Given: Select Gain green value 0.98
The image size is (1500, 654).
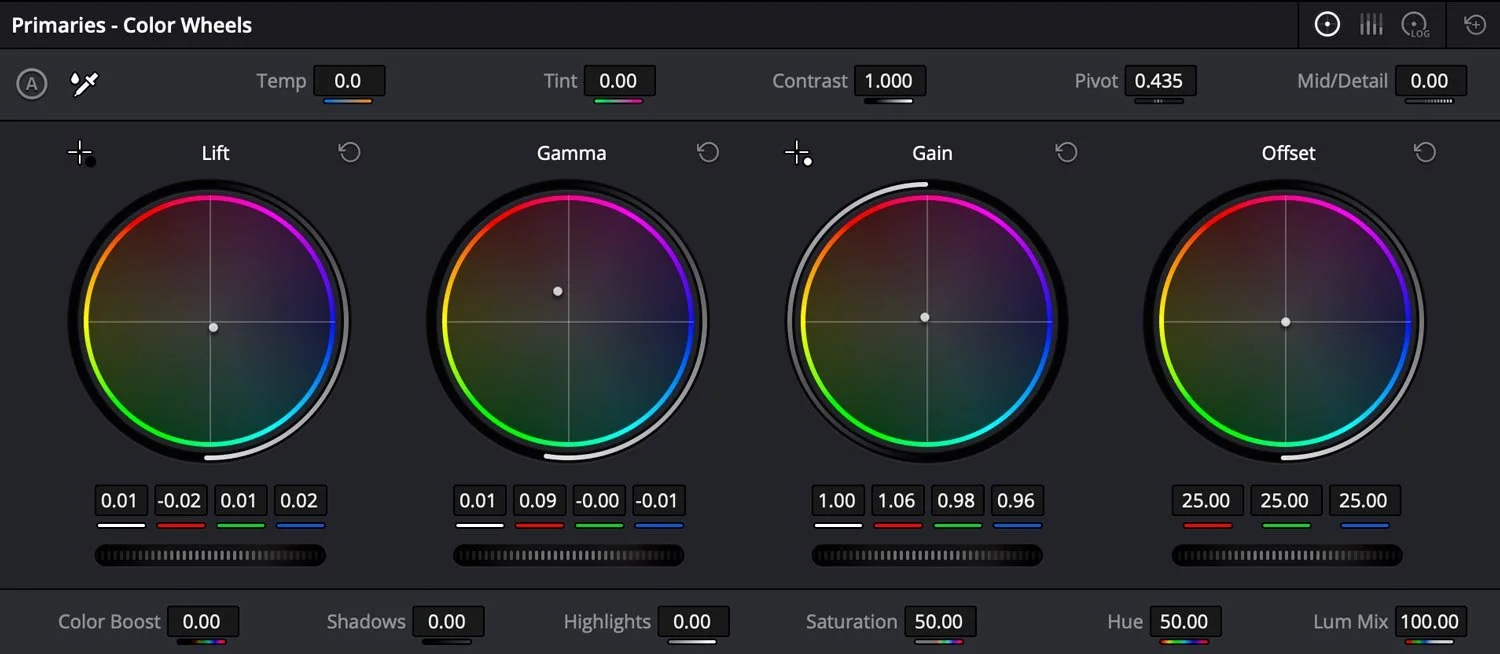Looking at the screenshot, I should tap(957, 500).
